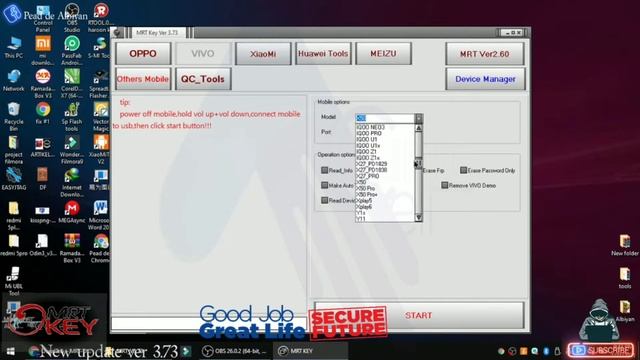Tick the Make Auto checkbox
Viewport: 640px width, 360px height.
click(324, 185)
